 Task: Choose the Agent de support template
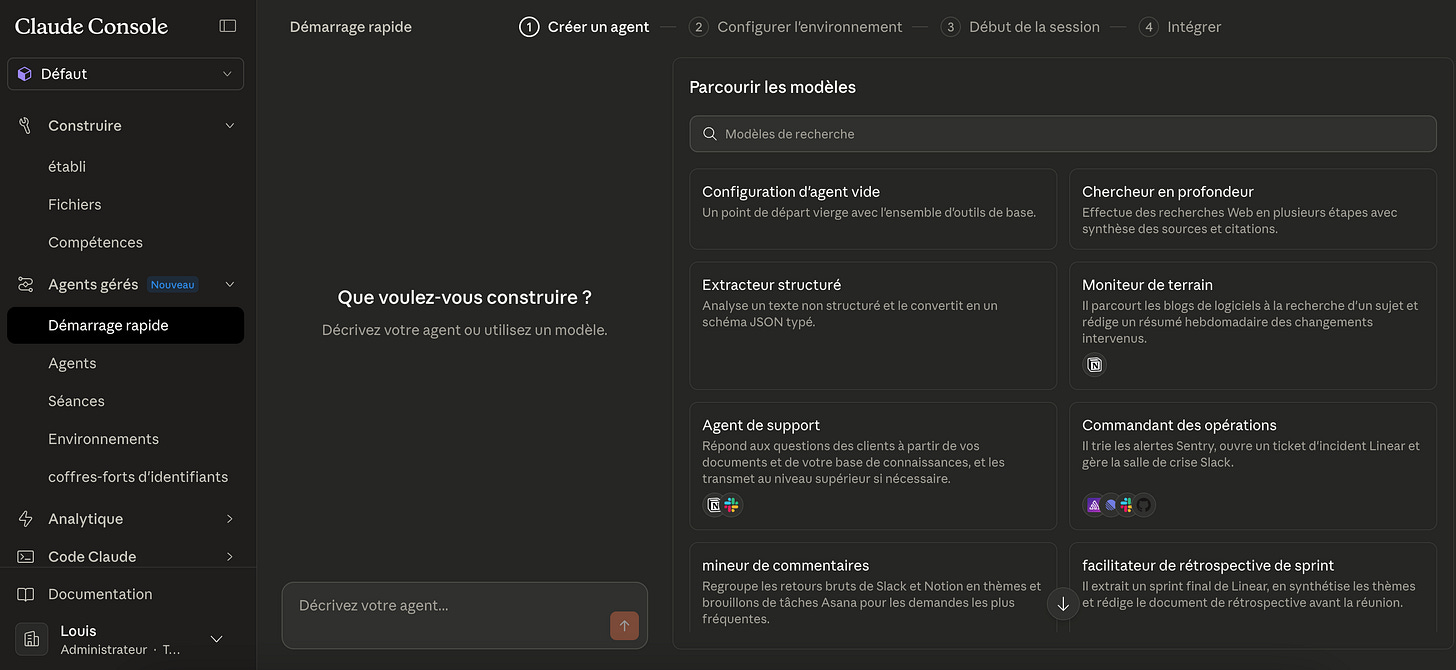[x=873, y=466]
